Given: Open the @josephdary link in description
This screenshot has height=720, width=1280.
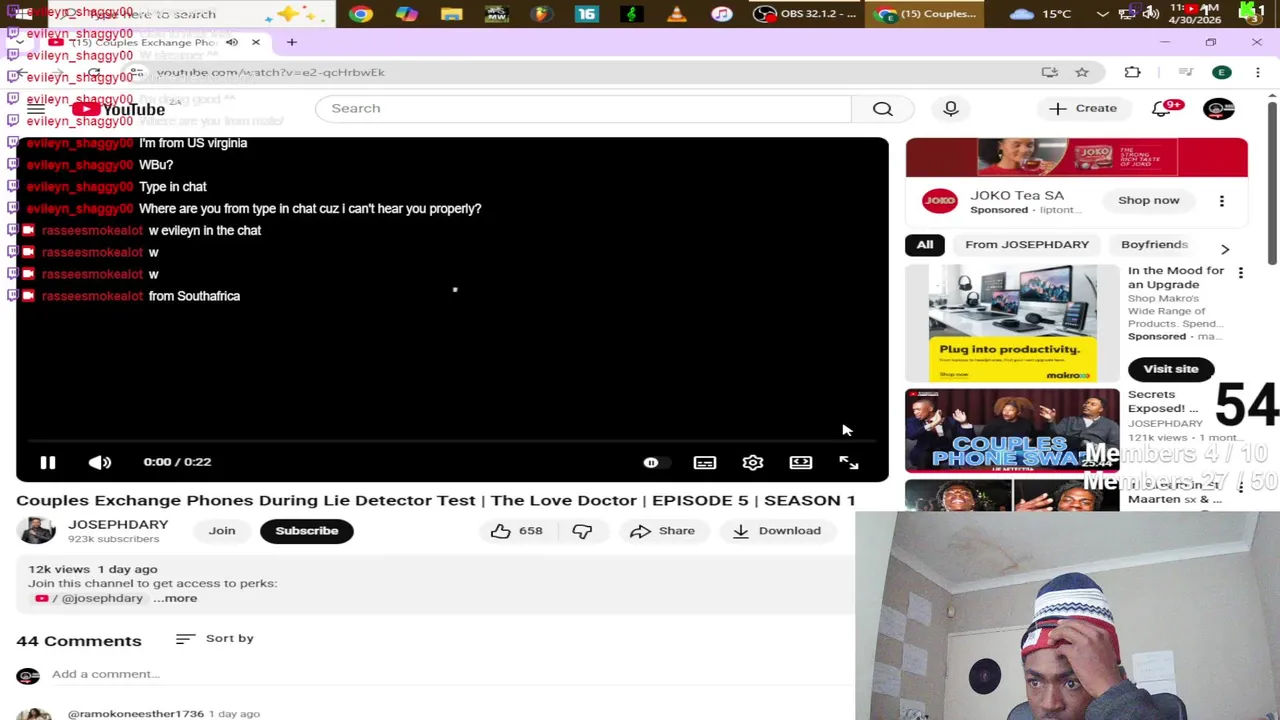Looking at the screenshot, I should coord(102,598).
